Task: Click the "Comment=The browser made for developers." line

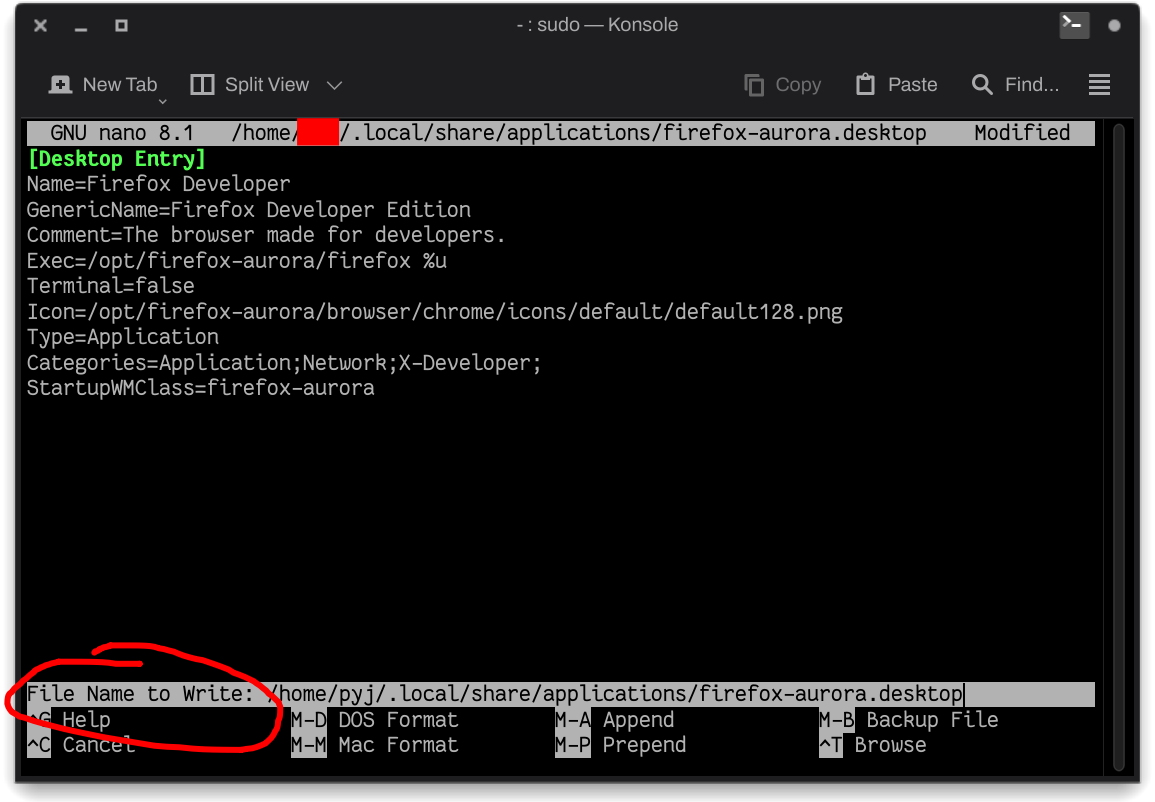Action: point(266,235)
